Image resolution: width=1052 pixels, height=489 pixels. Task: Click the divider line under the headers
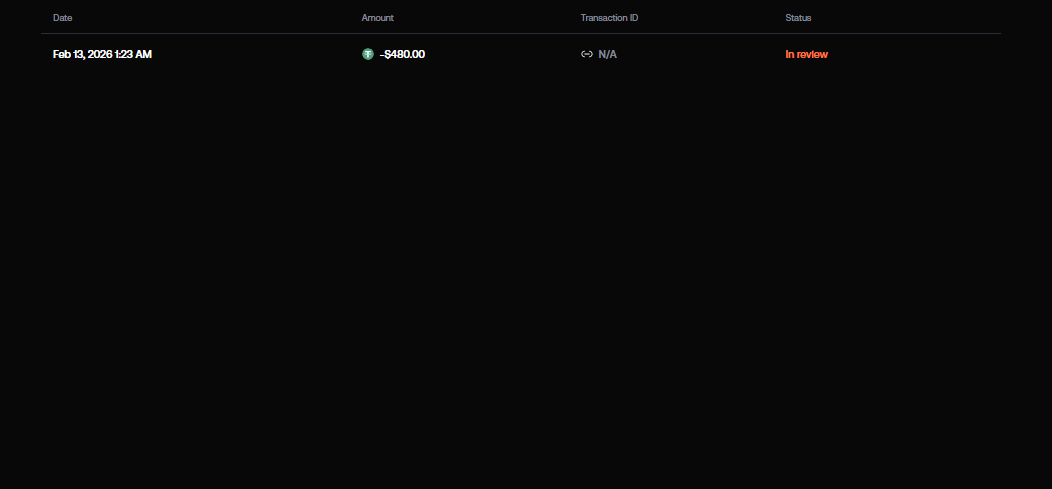(520, 33)
